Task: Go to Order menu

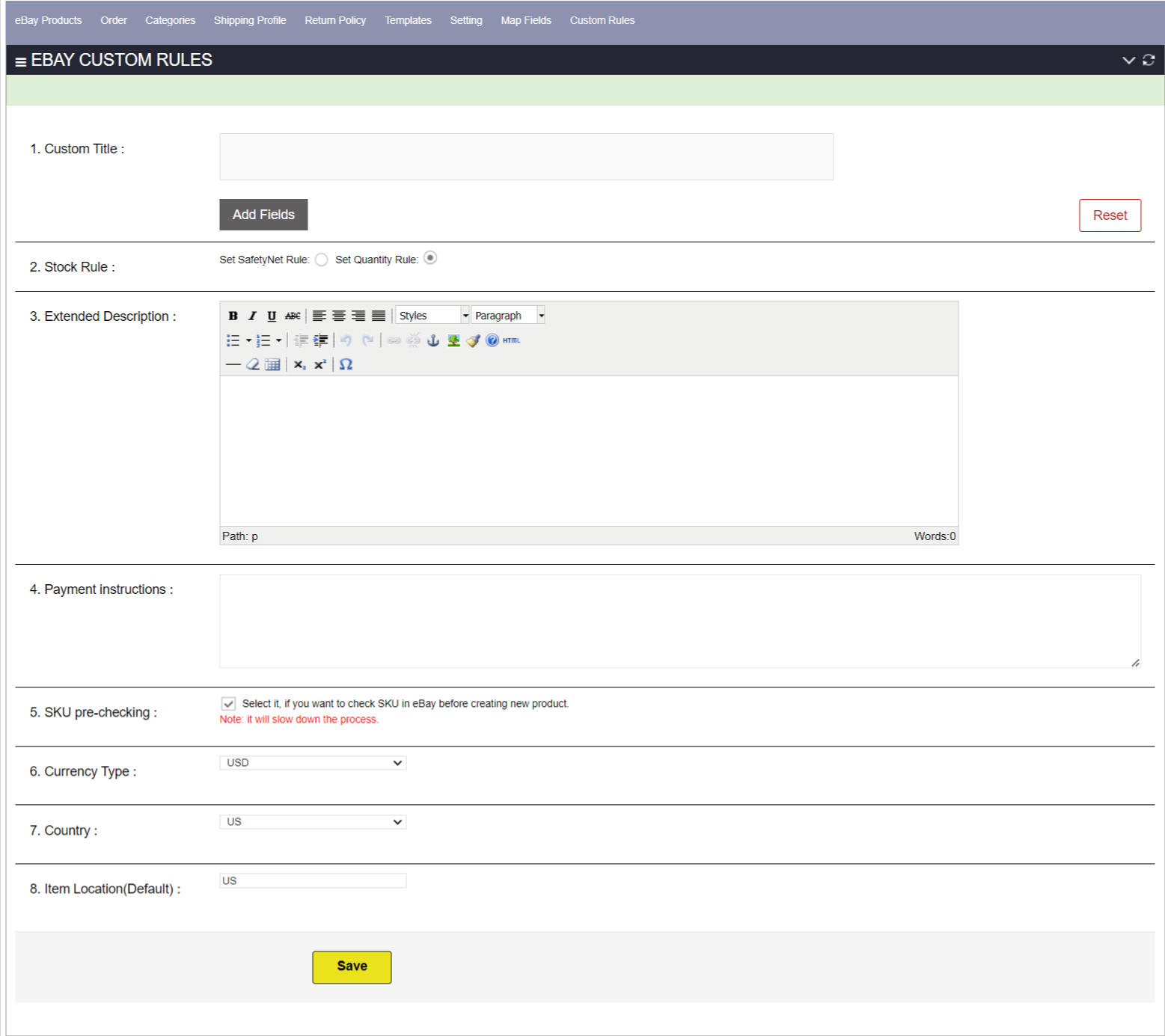Action: pyautogui.click(x=114, y=20)
